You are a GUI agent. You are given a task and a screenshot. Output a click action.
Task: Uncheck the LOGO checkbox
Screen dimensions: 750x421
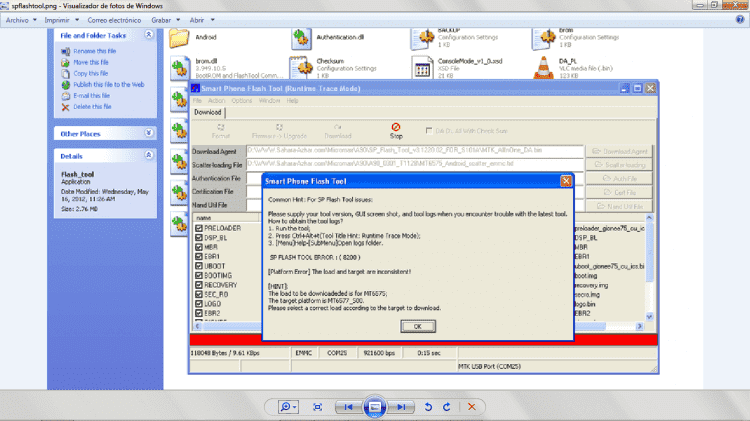[199, 304]
